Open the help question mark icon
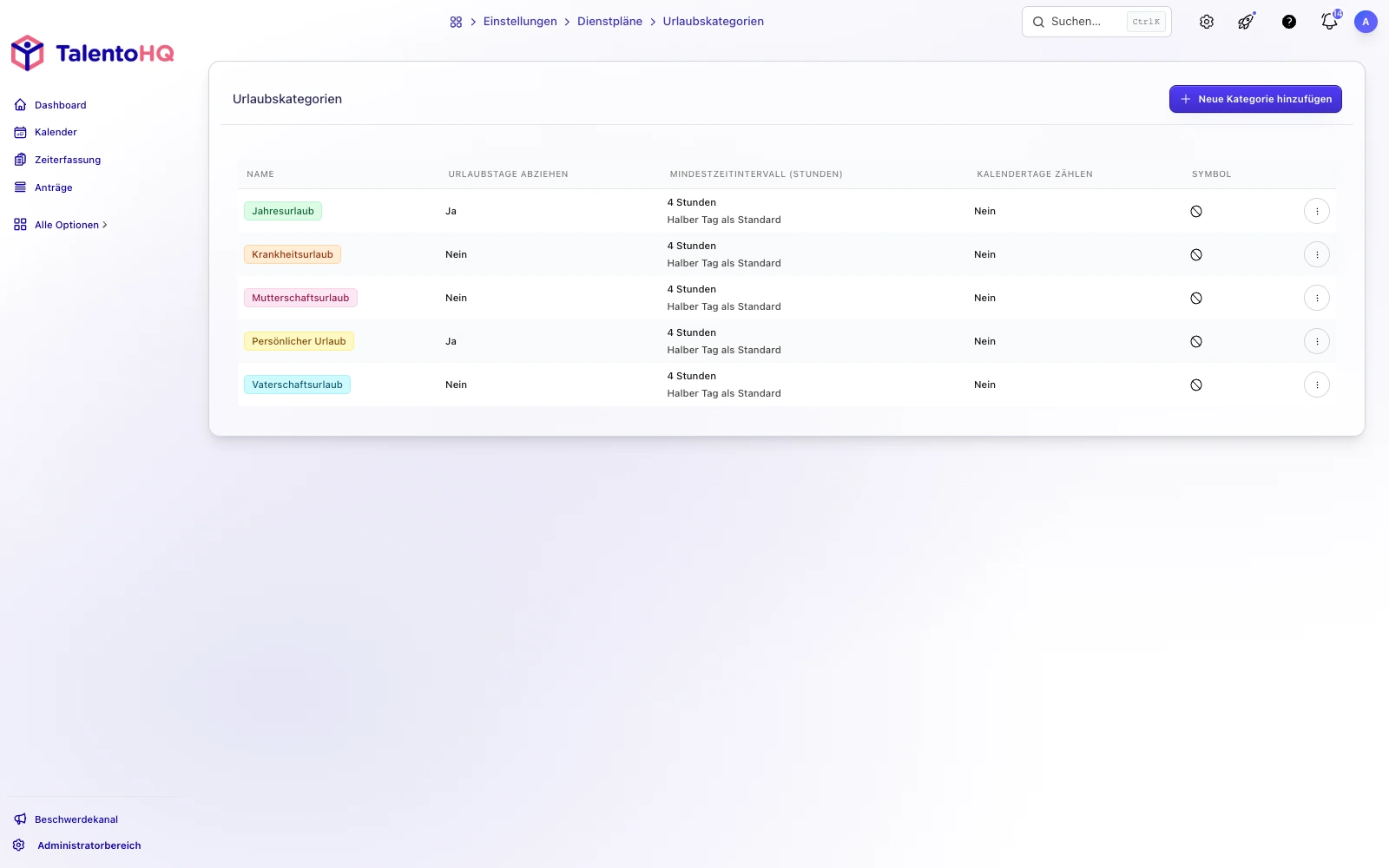The height and width of the screenshot is (868, 1389). click(x=1289, y=22)
